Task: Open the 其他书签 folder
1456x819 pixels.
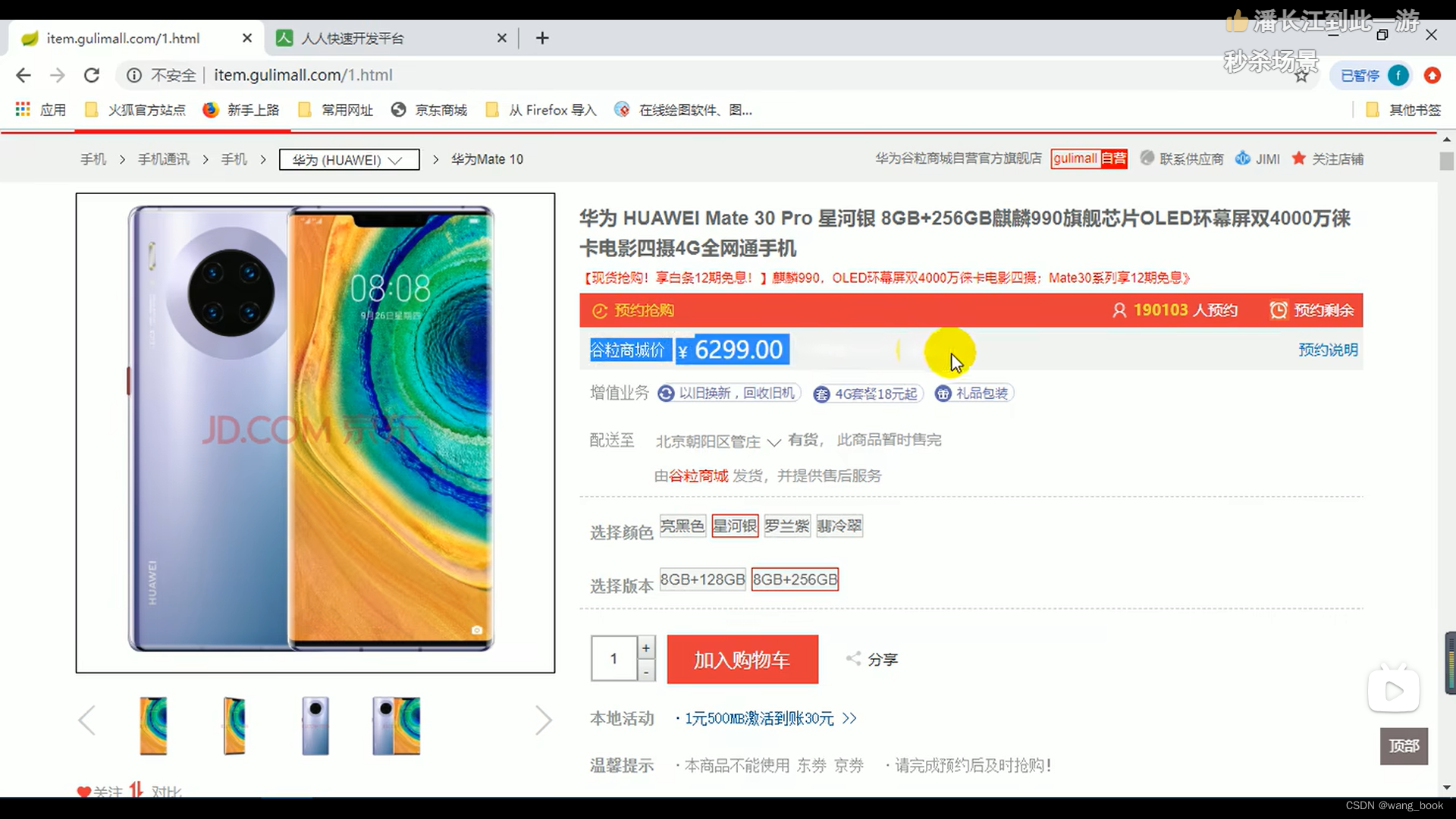Action: click(x=1403, y=110)
